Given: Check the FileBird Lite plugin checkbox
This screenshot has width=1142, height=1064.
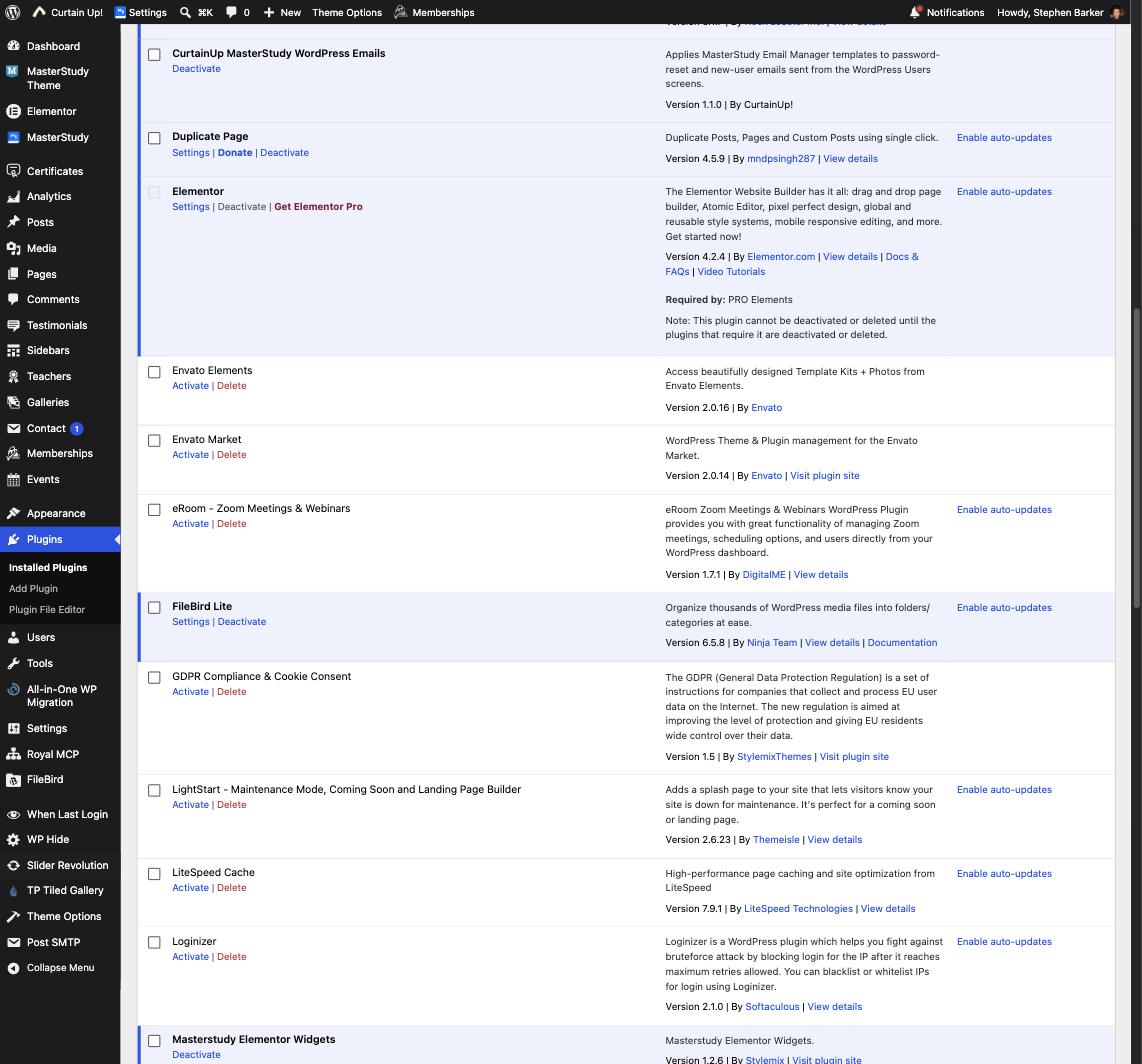Looking at the screenshot, I should click(x=154, y=607).
